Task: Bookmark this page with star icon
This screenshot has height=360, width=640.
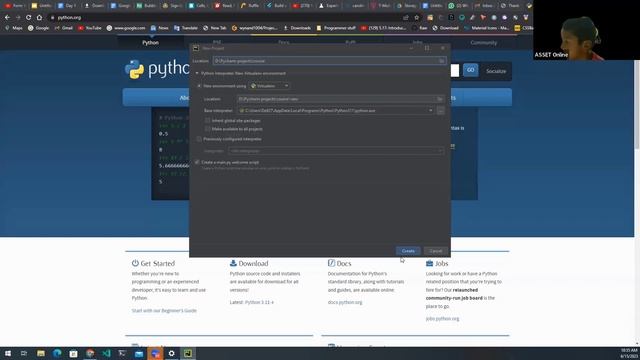Action: coord(417,18)
